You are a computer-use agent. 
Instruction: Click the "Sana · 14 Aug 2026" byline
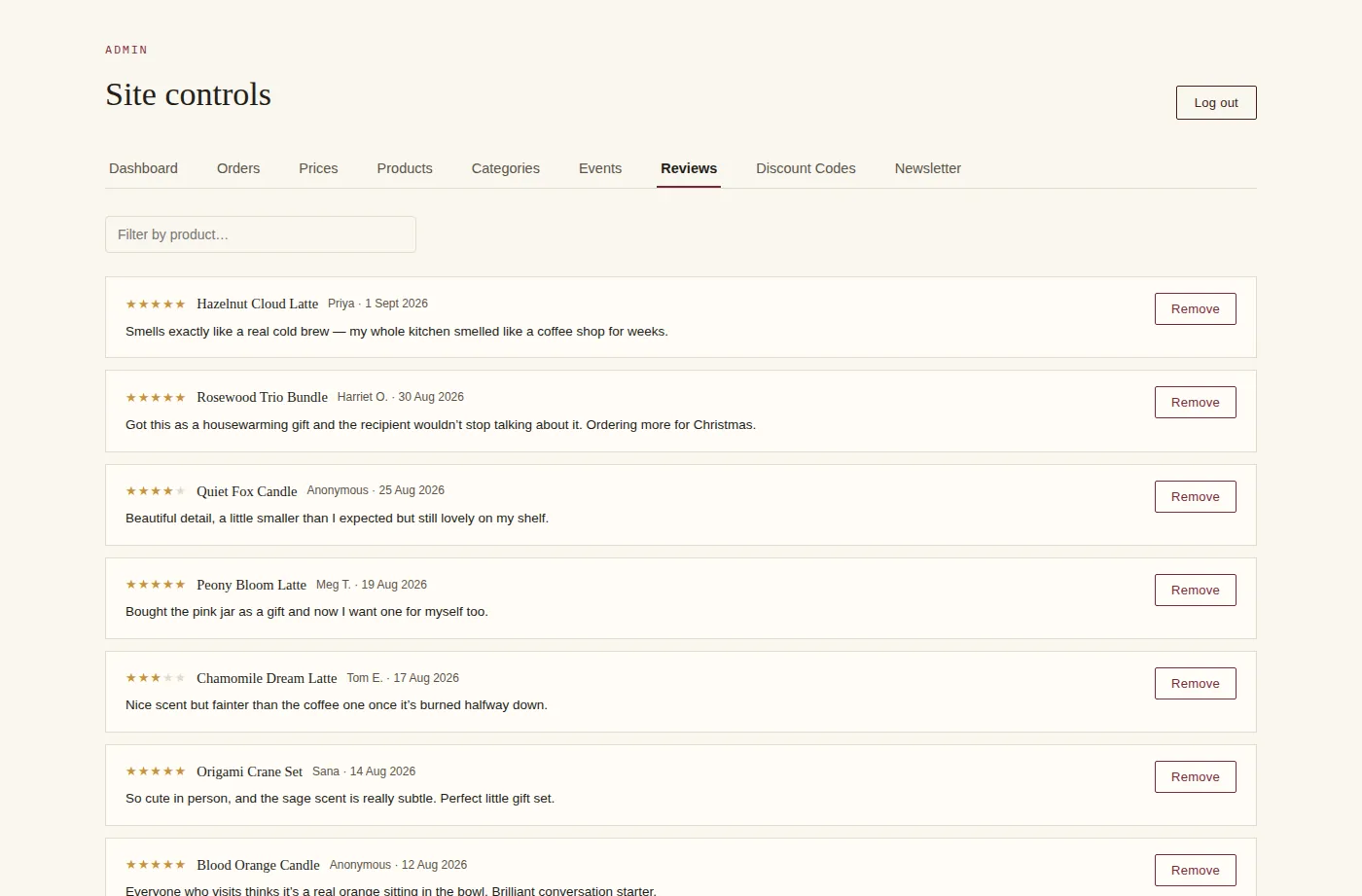click(x=364, y=771)
